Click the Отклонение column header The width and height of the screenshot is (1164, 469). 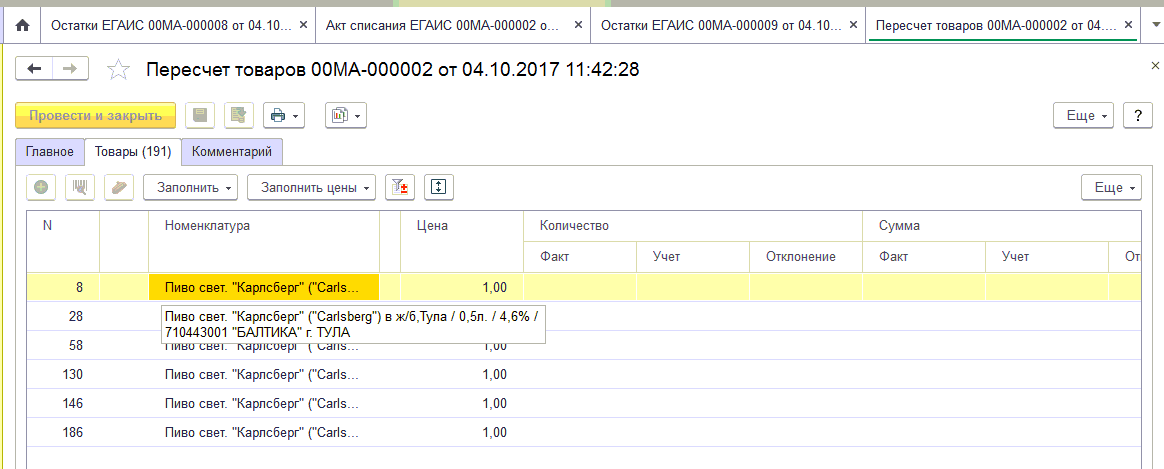coord(805,257)
